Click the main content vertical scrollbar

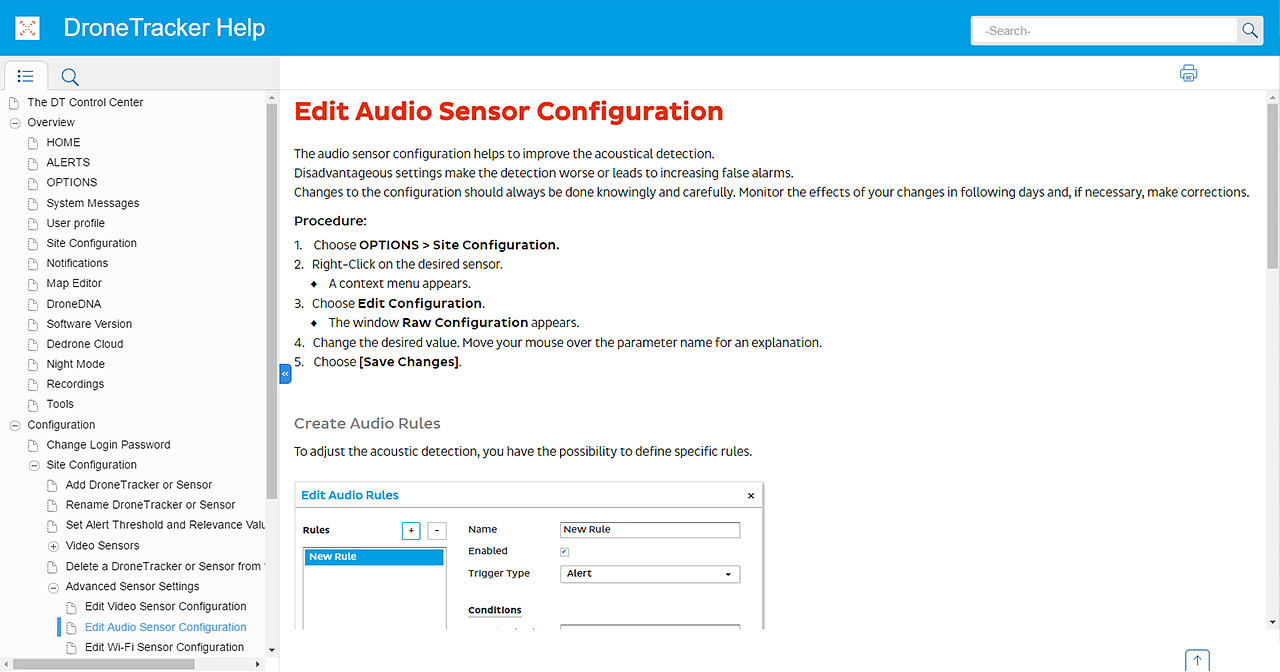[x=1273, y=185]
